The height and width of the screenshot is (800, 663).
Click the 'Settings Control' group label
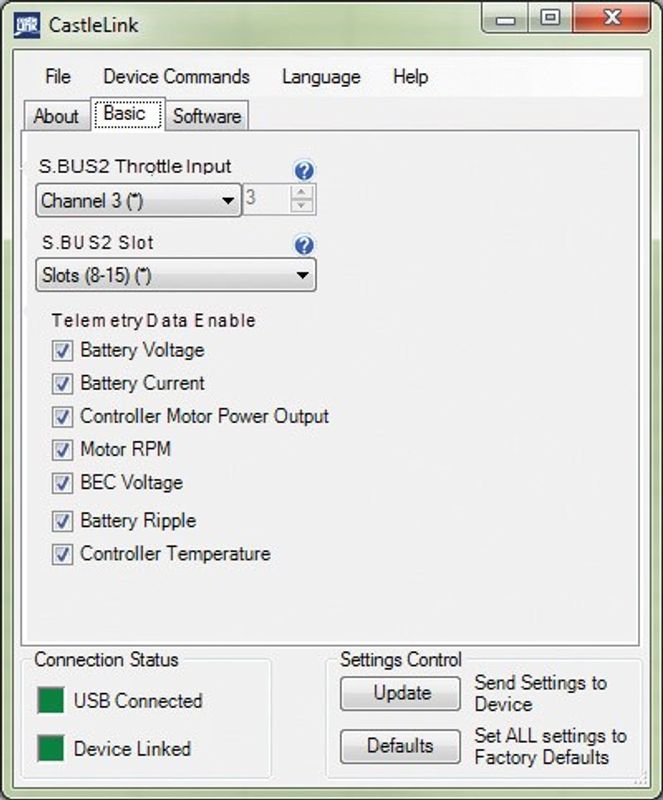(x=401, y=660)
